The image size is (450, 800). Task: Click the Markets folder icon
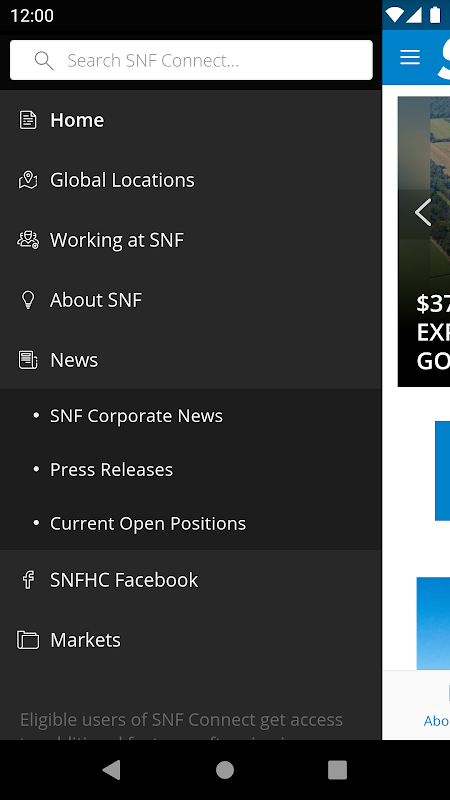tap(28, 640)
